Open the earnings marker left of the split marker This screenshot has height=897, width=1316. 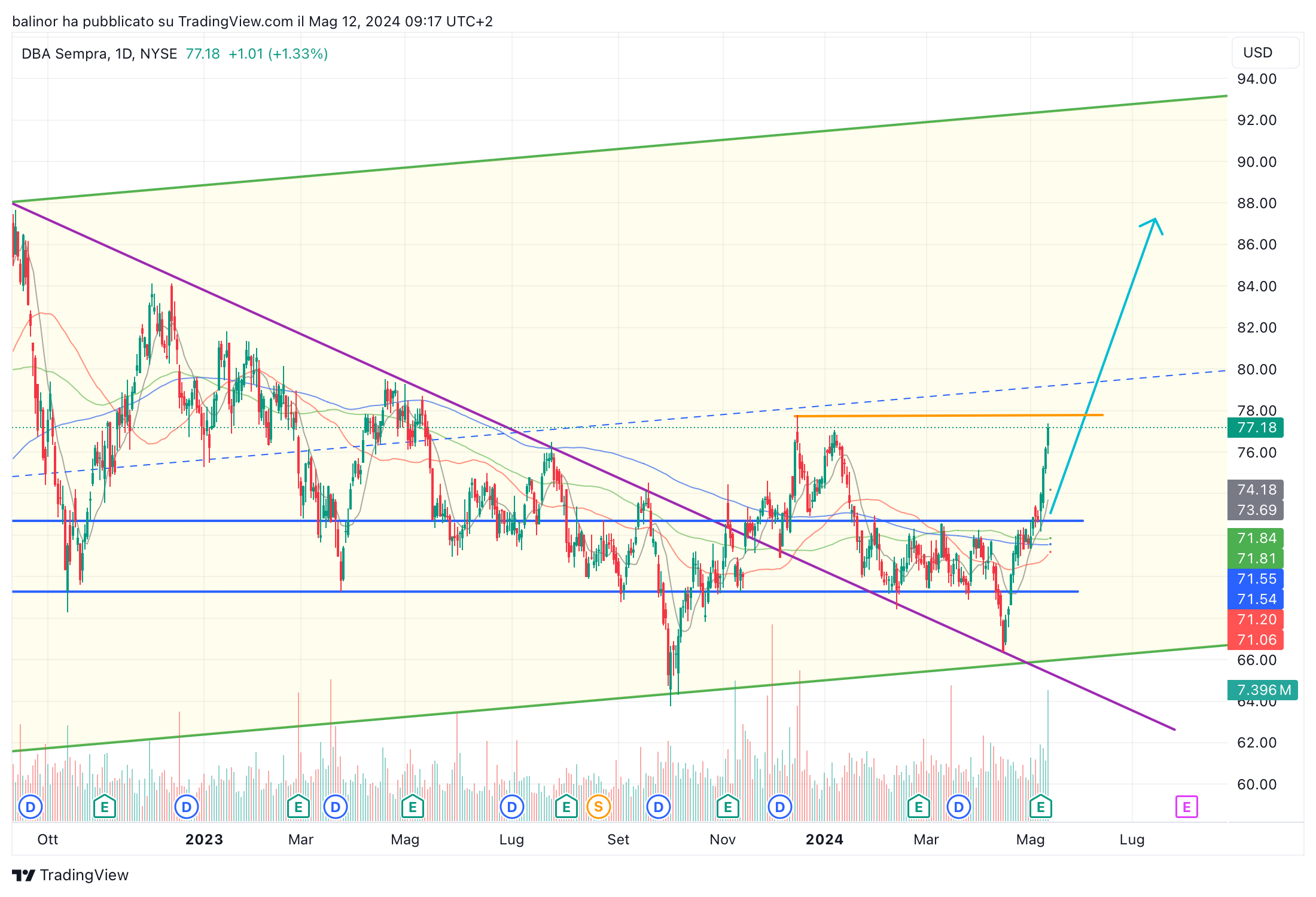coord(566,807)
